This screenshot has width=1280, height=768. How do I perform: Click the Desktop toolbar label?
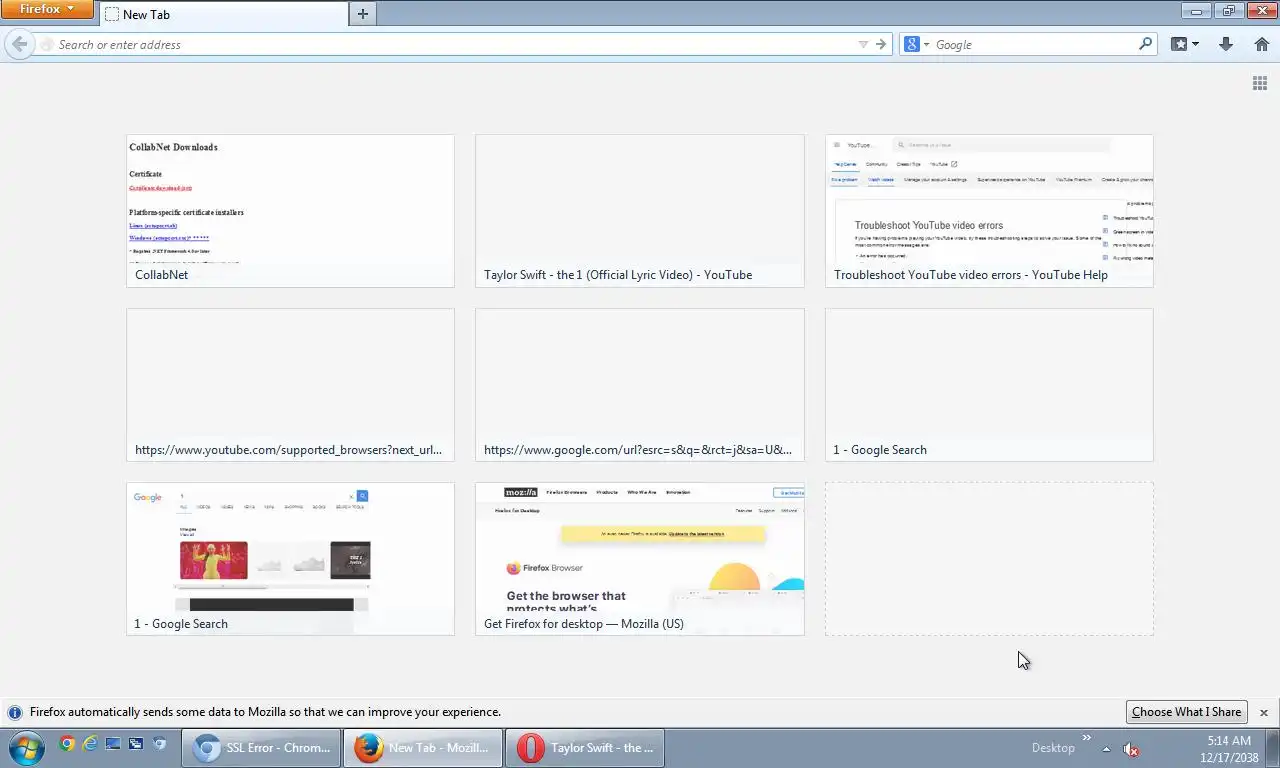point(1053,748)
